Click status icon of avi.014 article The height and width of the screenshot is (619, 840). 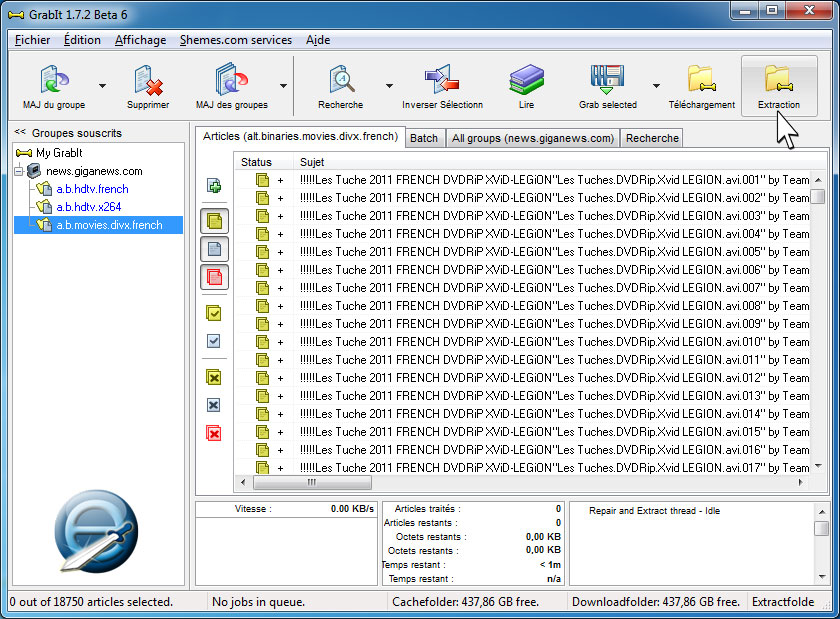point(262,414)
